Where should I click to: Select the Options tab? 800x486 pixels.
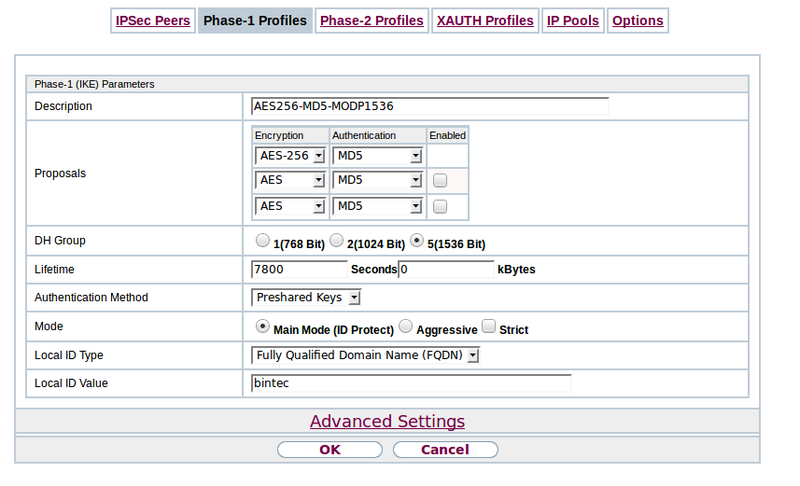pyautogui.click(x=637, y=21)
